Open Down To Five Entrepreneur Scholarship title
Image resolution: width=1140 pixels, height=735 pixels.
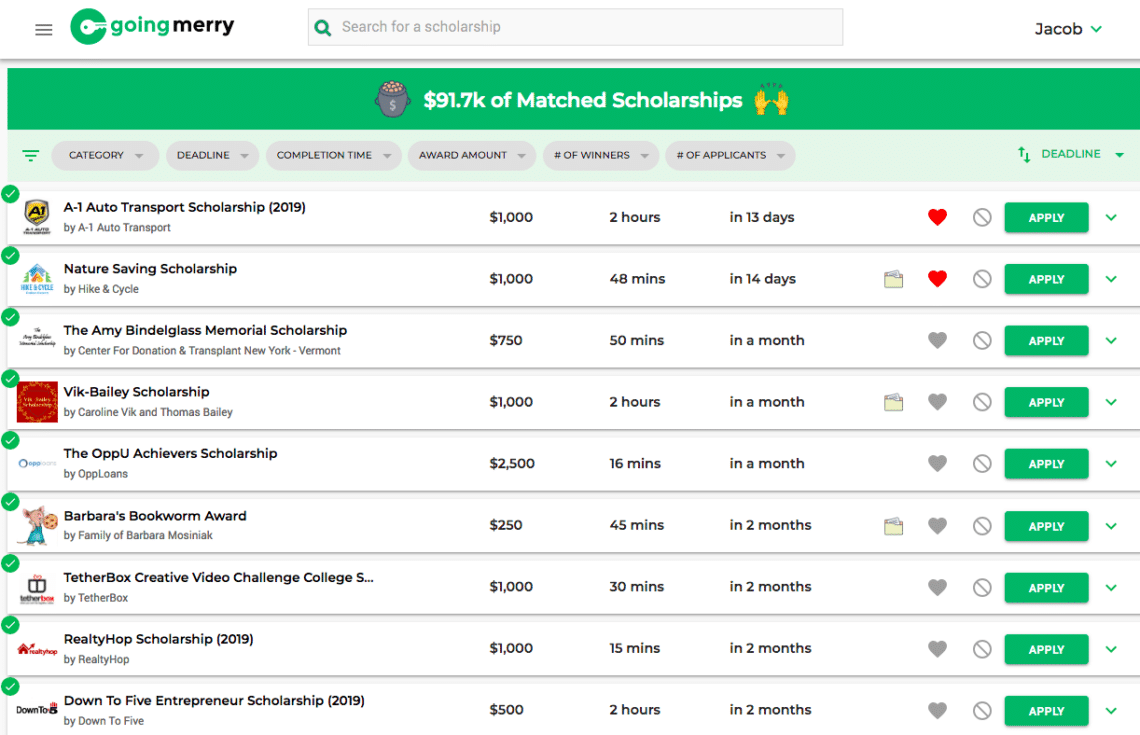tap(214, 701)
